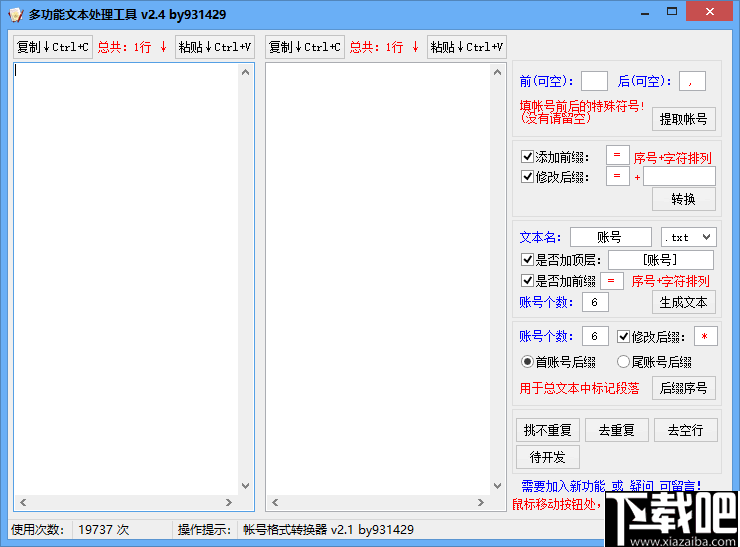This screenshot has height=547, width=740.
Task: Paste into left pane with 粘贴 Ctrl+V
Action: pyautogui.click(x=215, y=47)
